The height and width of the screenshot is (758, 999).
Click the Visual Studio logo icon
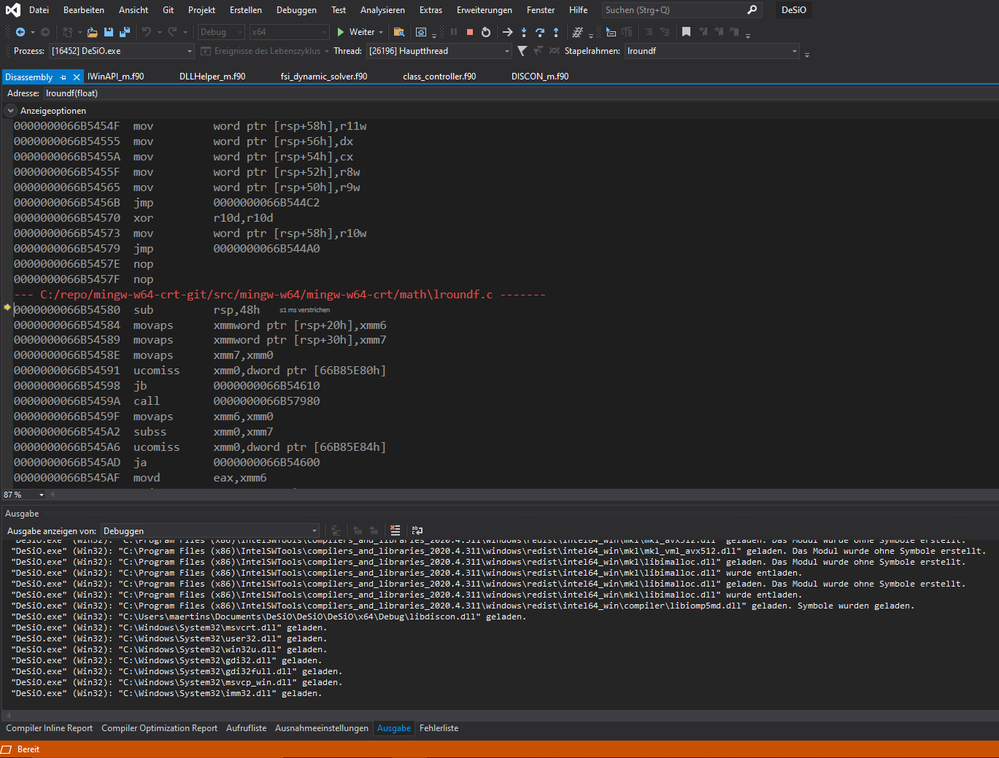tap(13, 10)
